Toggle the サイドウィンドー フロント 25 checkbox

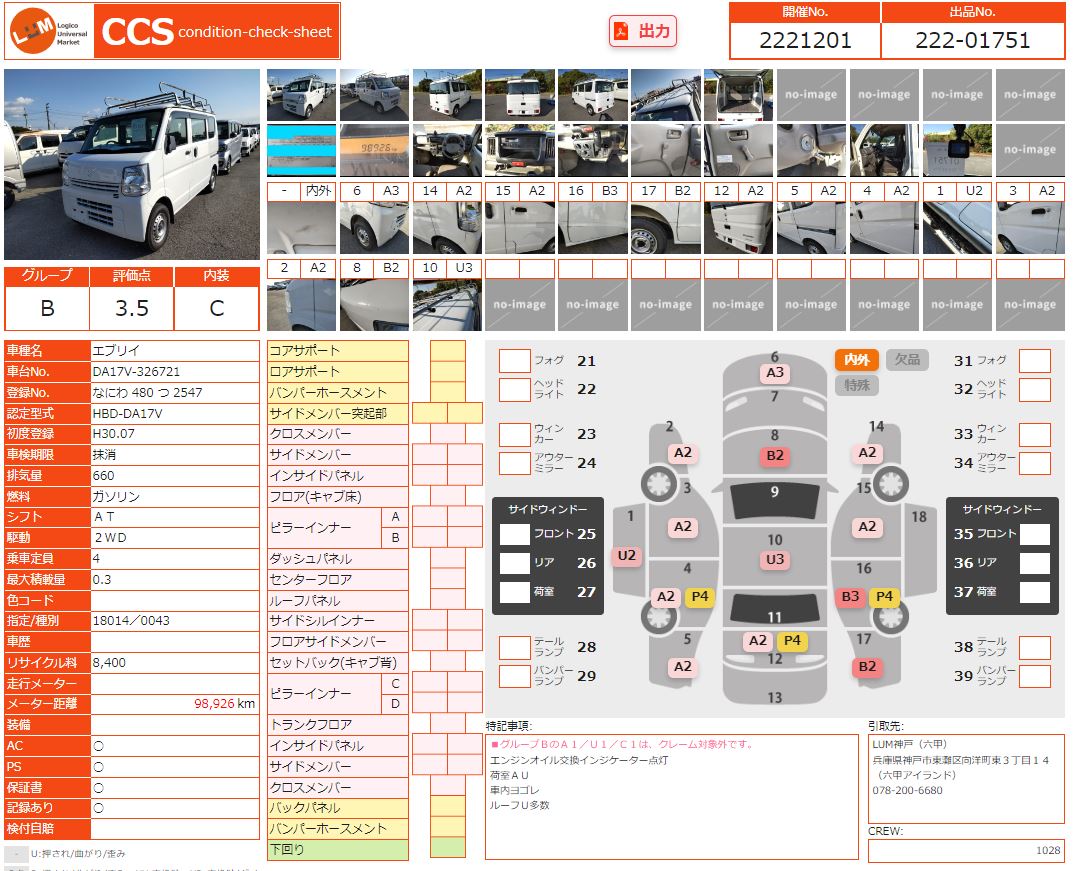pyautogui.click(x=514, y=534)
